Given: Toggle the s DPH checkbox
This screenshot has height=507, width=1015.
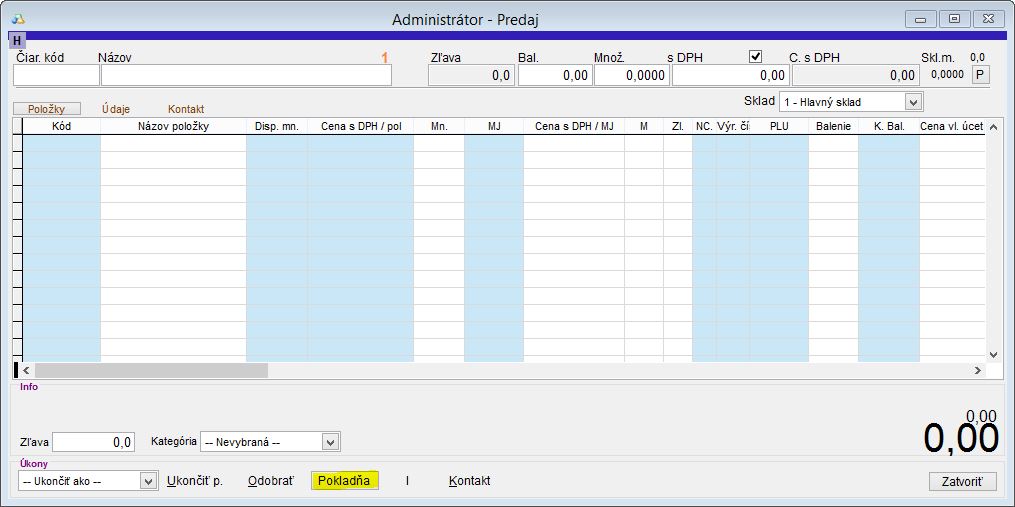Looking at the screenshot, I should coord(756,57).
